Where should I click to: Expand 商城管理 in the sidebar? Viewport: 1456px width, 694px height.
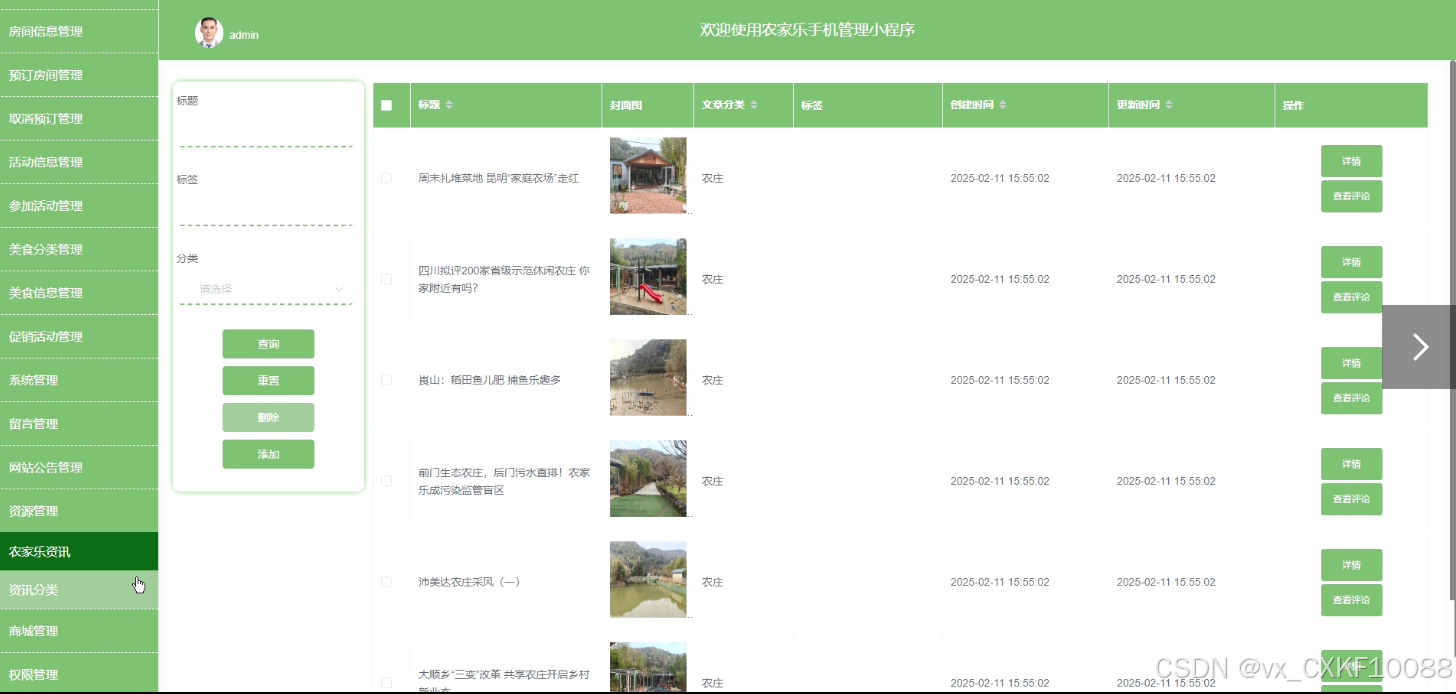tap(79, 631)
